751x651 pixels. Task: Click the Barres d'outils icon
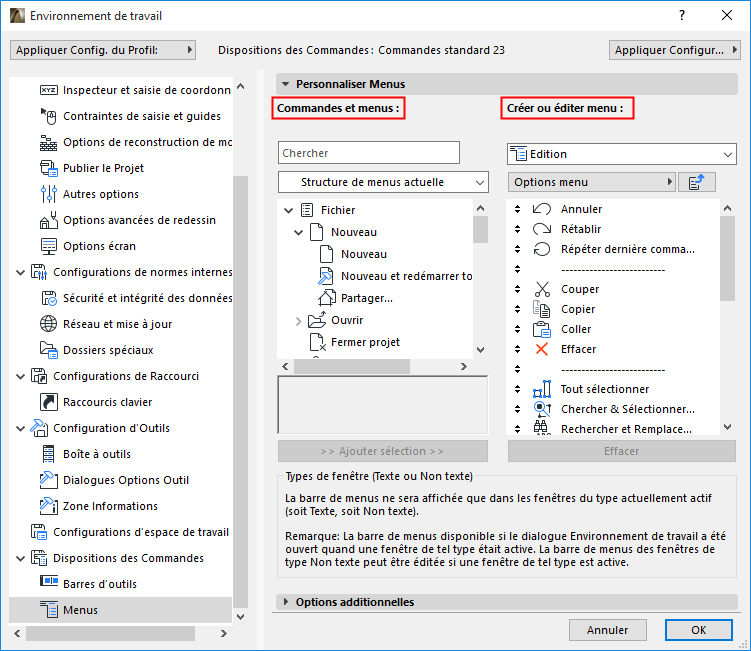click(48, 581)
